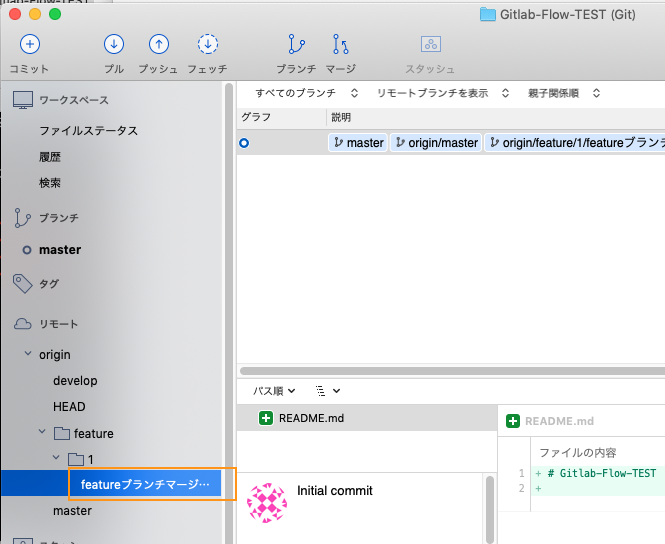Select 検索 in the workspace sidebar
Viewport: 665px width, 544px height.
coord(50,183)
